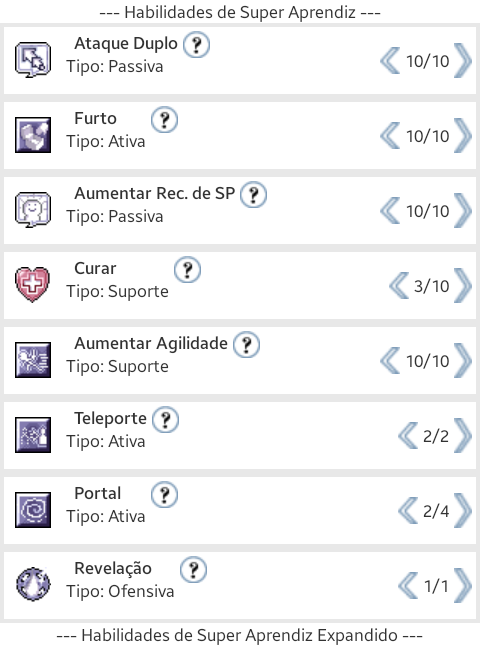Screen dimensions: 480x646
Task: Open help for Portal skill
Action: pos(164,494)
